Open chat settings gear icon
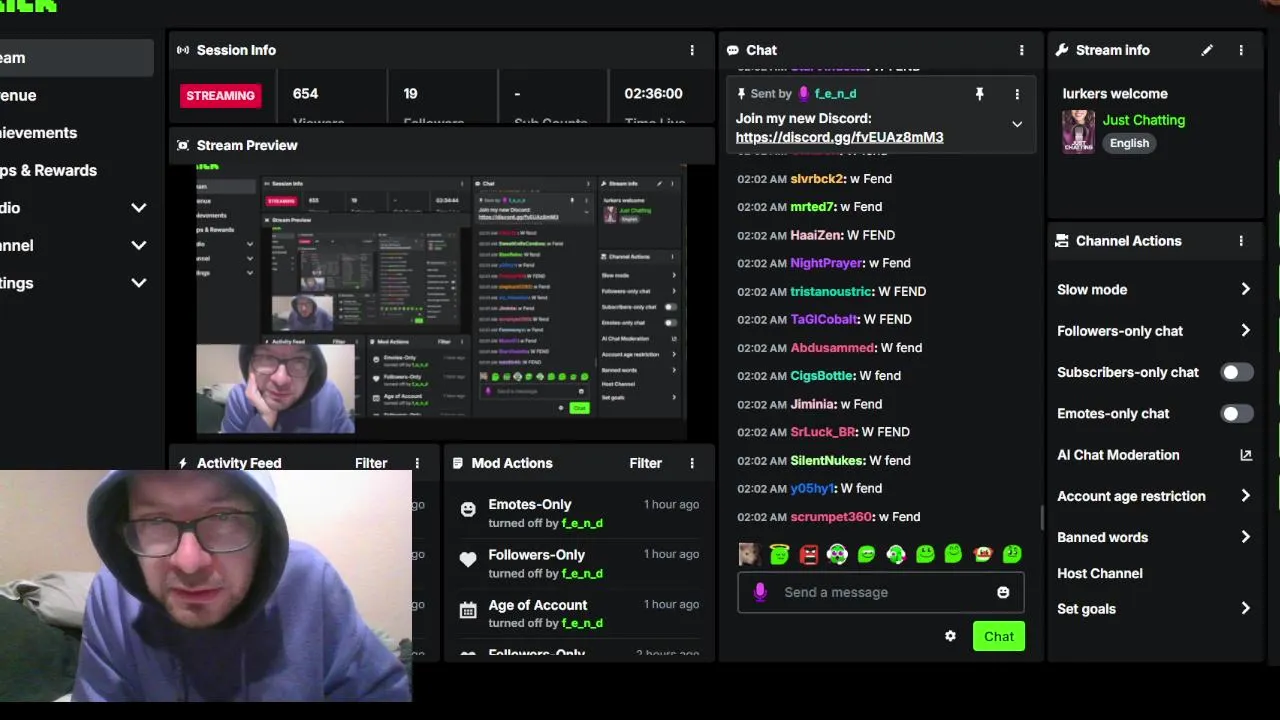This screenshot has height=720, width=1280. click(x=950, y=636)
